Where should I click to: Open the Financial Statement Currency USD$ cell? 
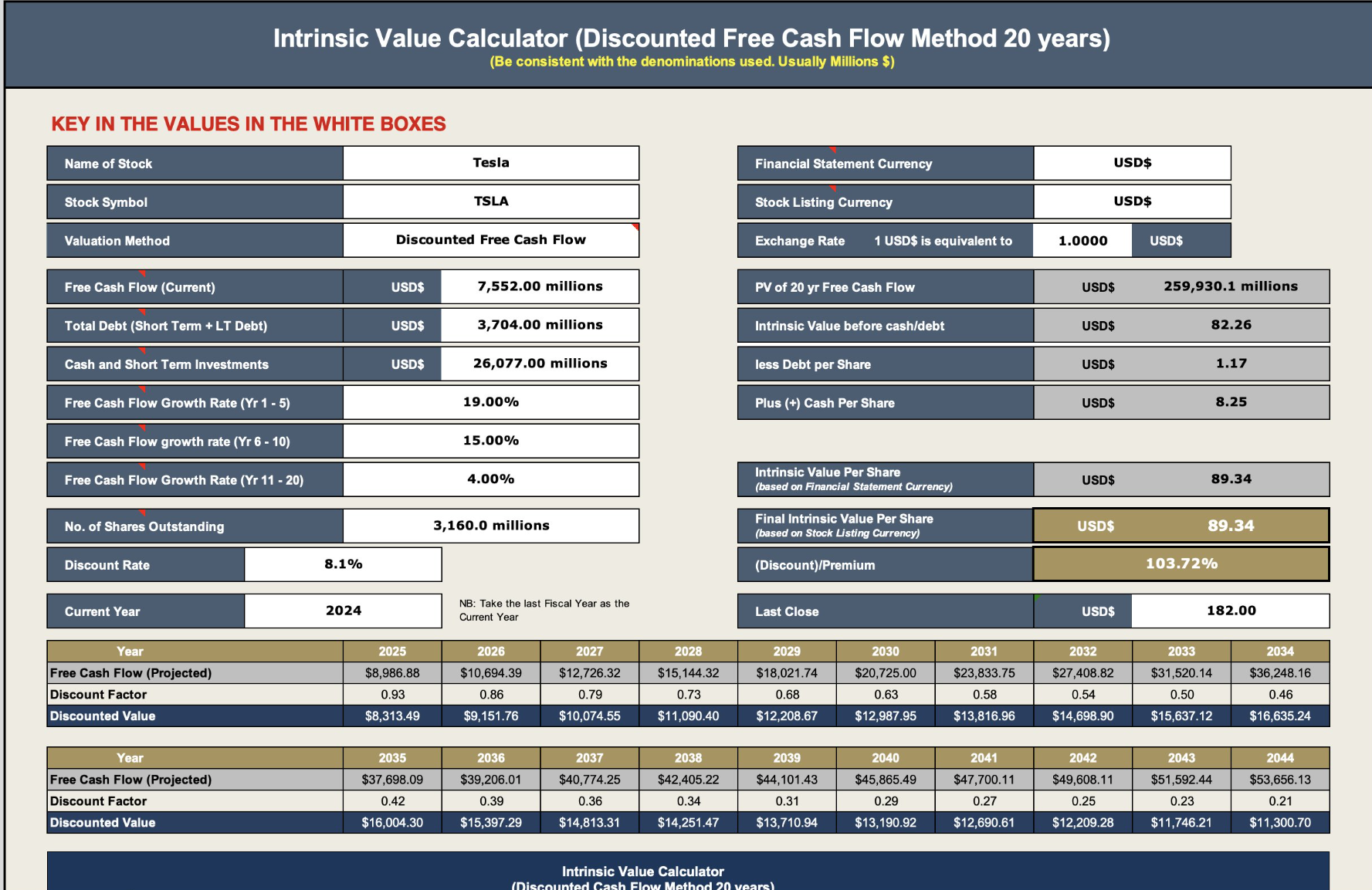(x=1132, y=163)
